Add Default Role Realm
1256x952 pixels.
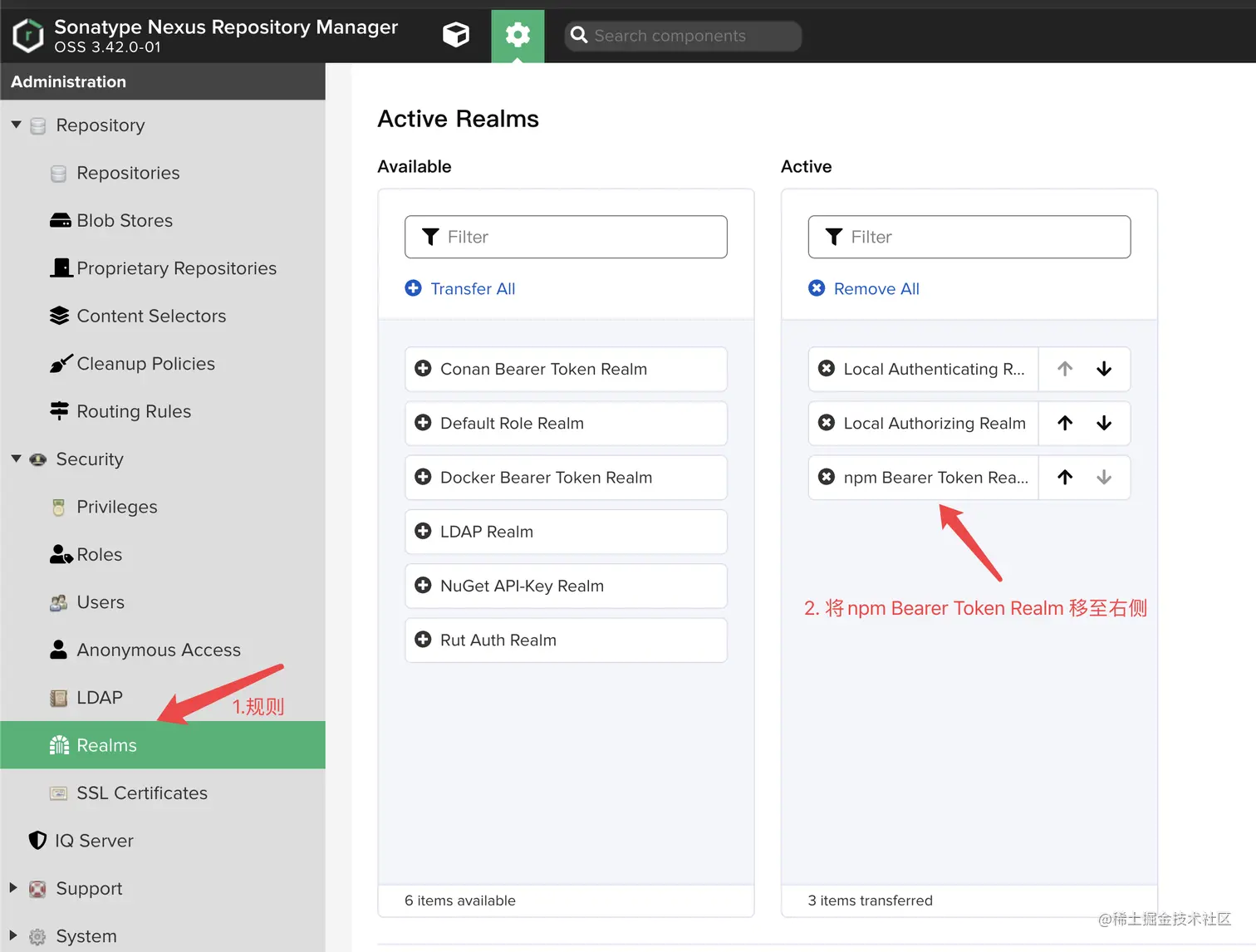pyautogui.click(x=566, y=423)
